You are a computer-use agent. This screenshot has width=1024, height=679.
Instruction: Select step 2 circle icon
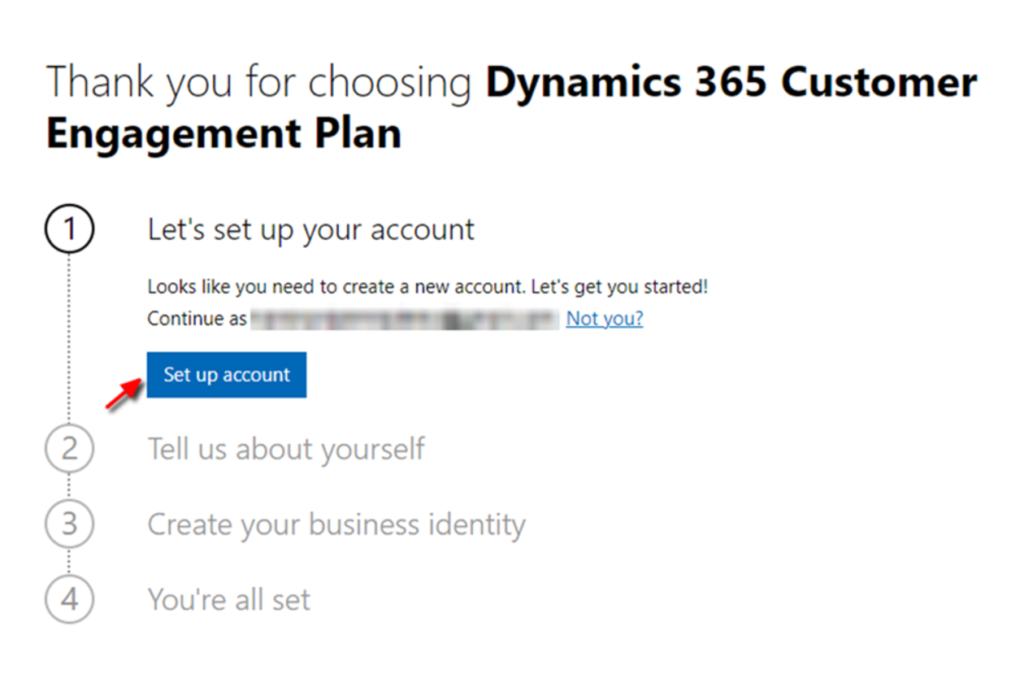(x=69, y=449)
